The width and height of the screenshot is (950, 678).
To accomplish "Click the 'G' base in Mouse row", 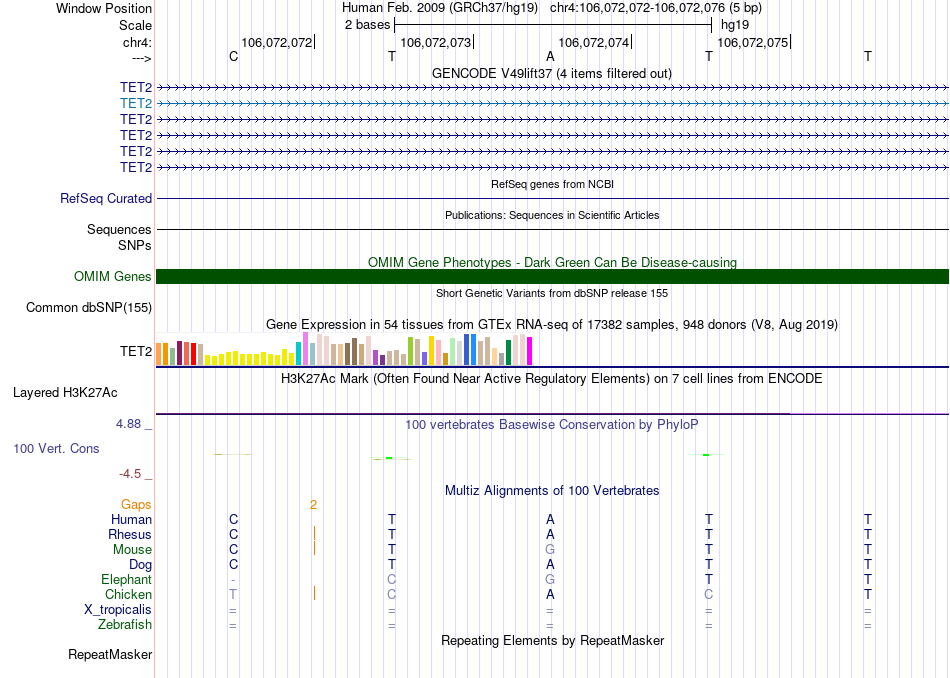I will pyautogui.click(x=550, y=550).
